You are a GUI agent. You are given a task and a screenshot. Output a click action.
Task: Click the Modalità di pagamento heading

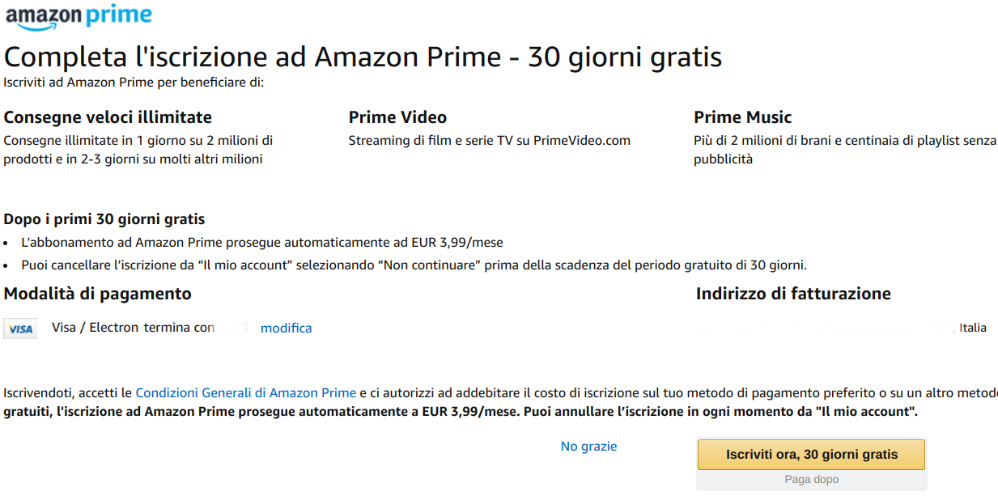(97, 293)
